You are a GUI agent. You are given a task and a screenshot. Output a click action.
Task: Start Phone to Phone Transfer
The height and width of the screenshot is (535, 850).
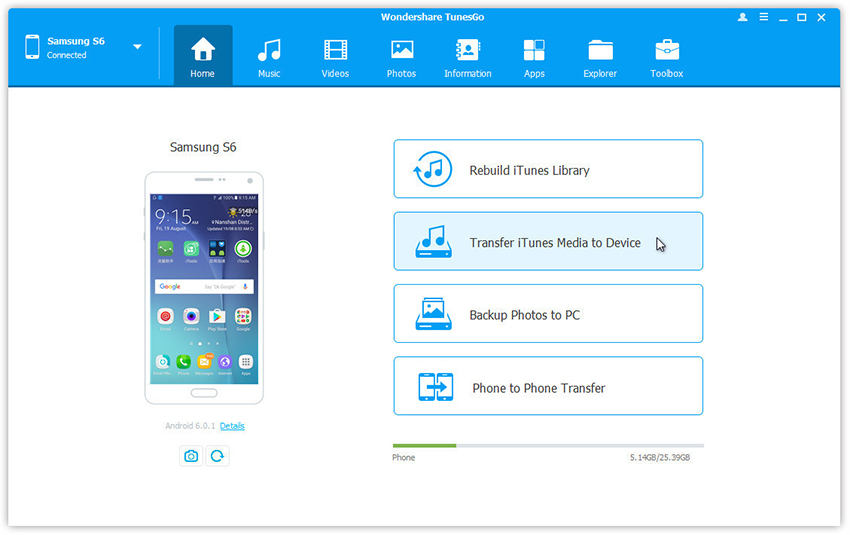[x=548, y=386]
